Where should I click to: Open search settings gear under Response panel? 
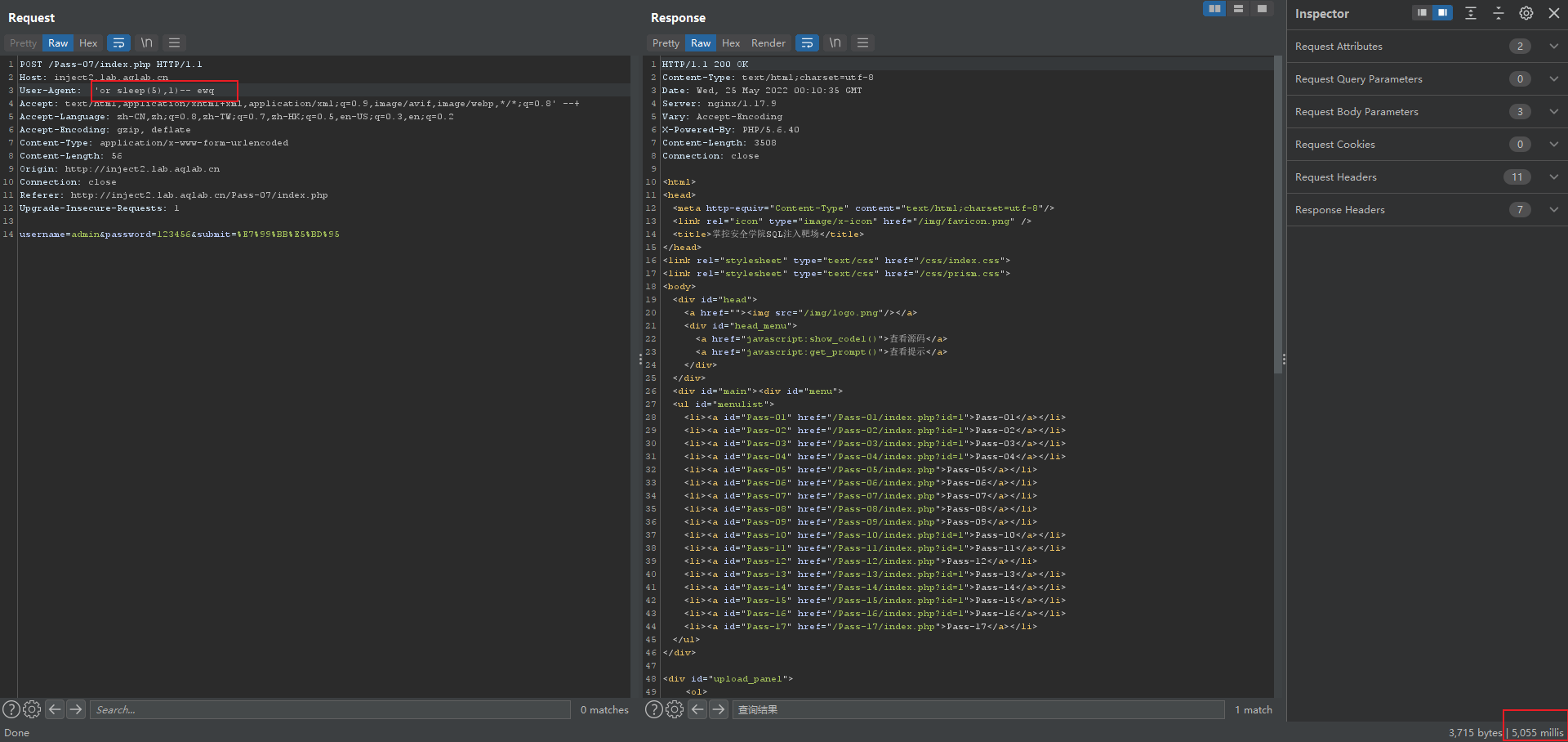pos(675,709)
